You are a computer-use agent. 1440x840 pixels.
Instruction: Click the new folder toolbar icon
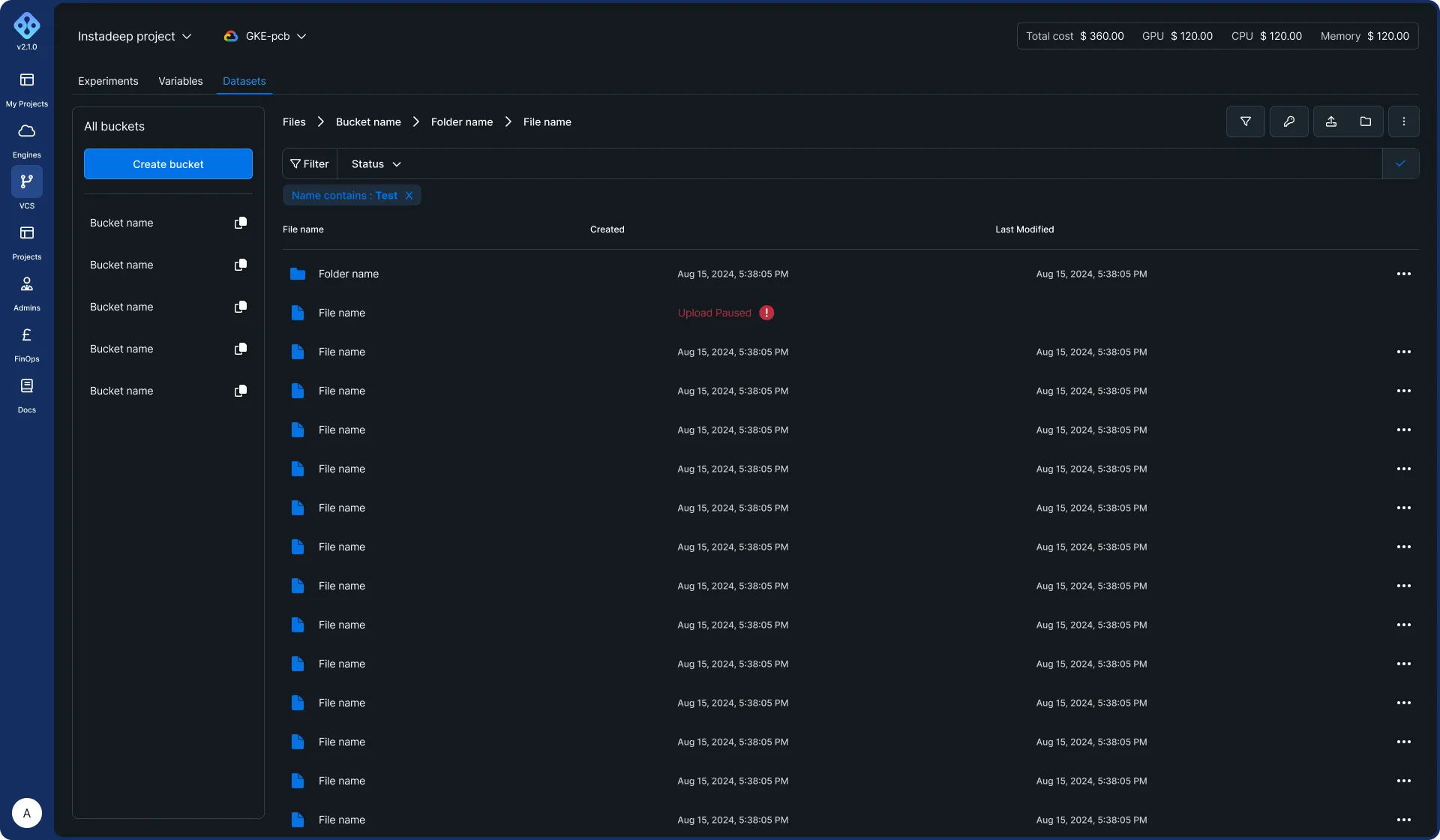tap(1366, 121)
